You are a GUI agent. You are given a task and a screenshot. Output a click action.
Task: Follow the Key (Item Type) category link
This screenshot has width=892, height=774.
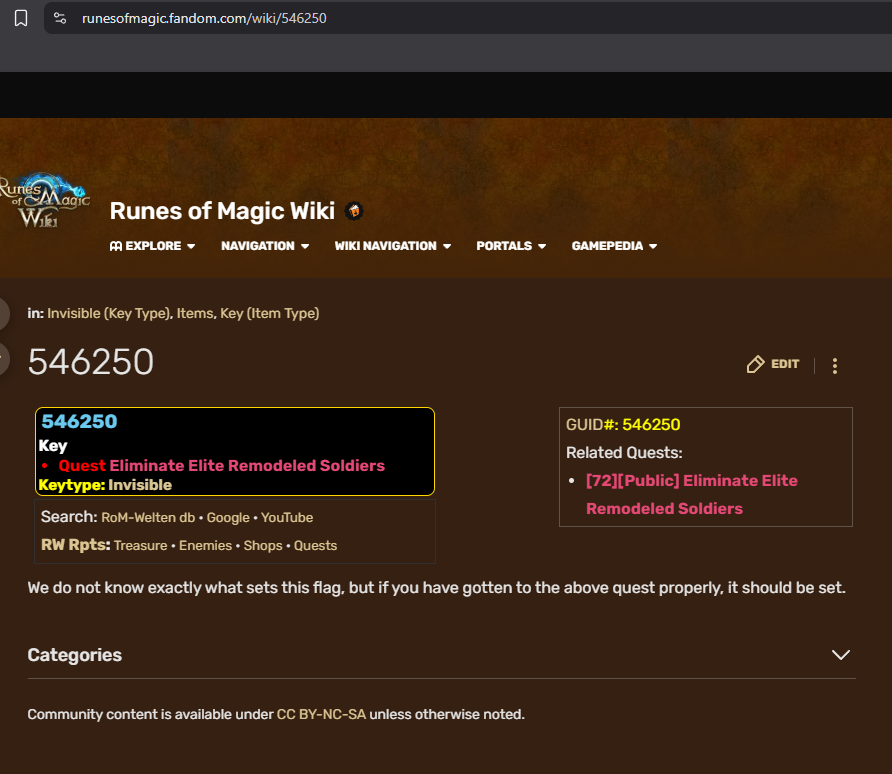point(269,313)
